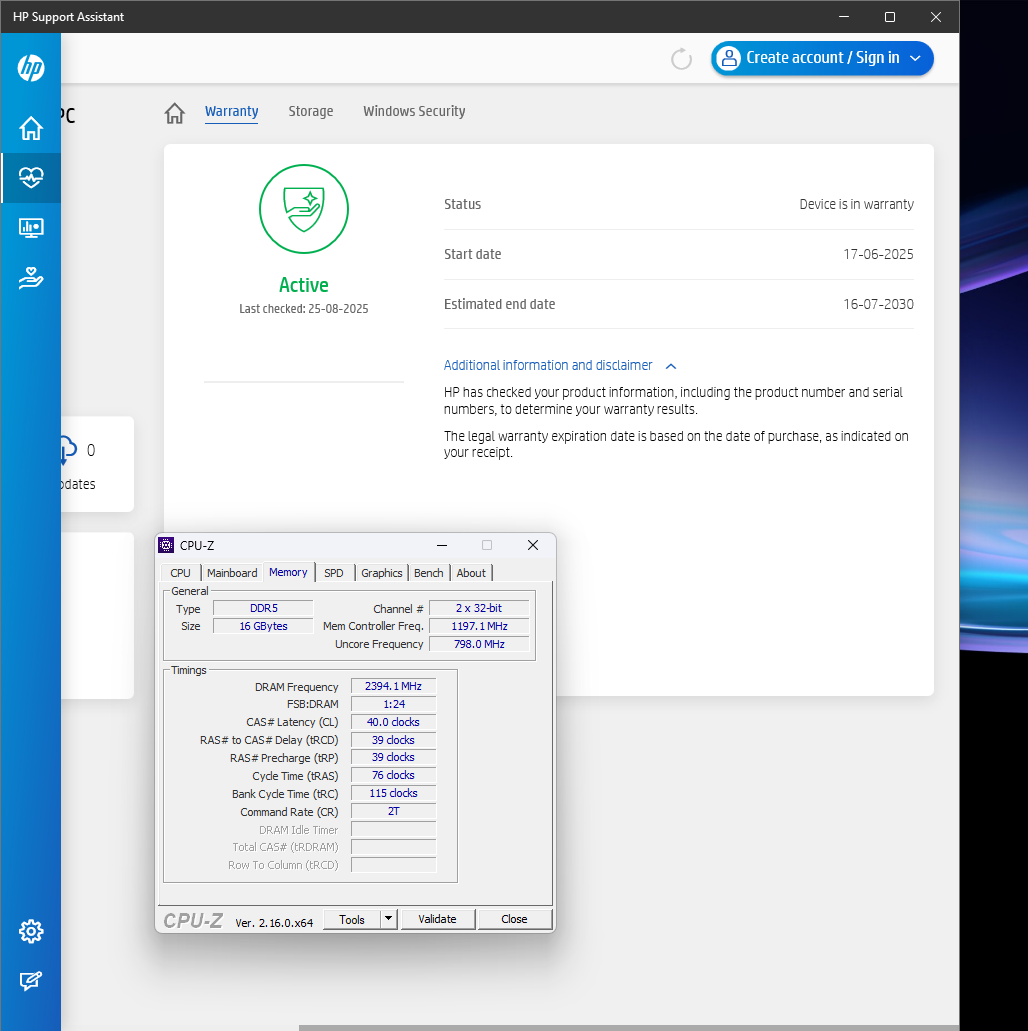Close CPU-Z with the title bar X

[x=533, y=545]
